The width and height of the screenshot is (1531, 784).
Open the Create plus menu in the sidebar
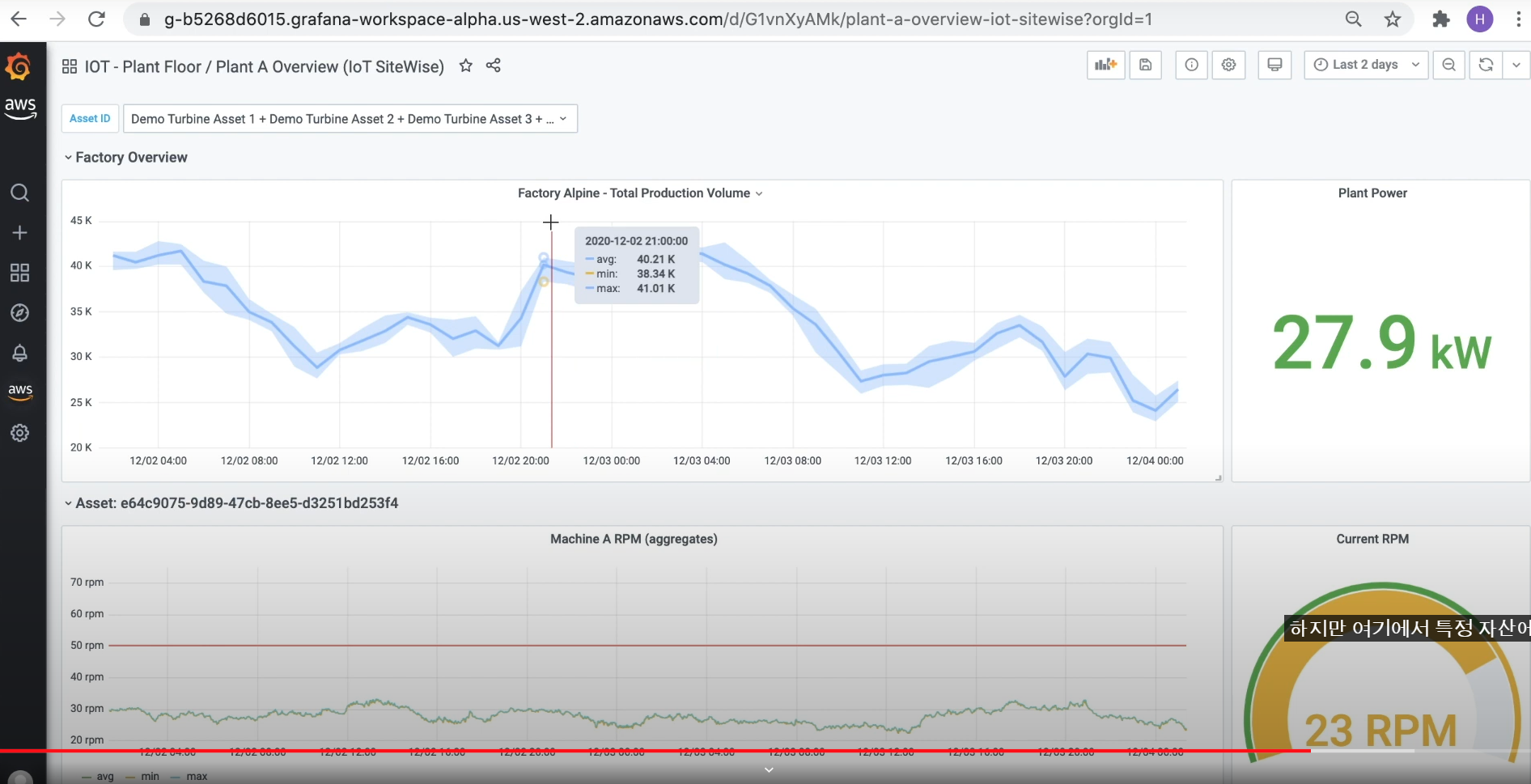point(20,233)
